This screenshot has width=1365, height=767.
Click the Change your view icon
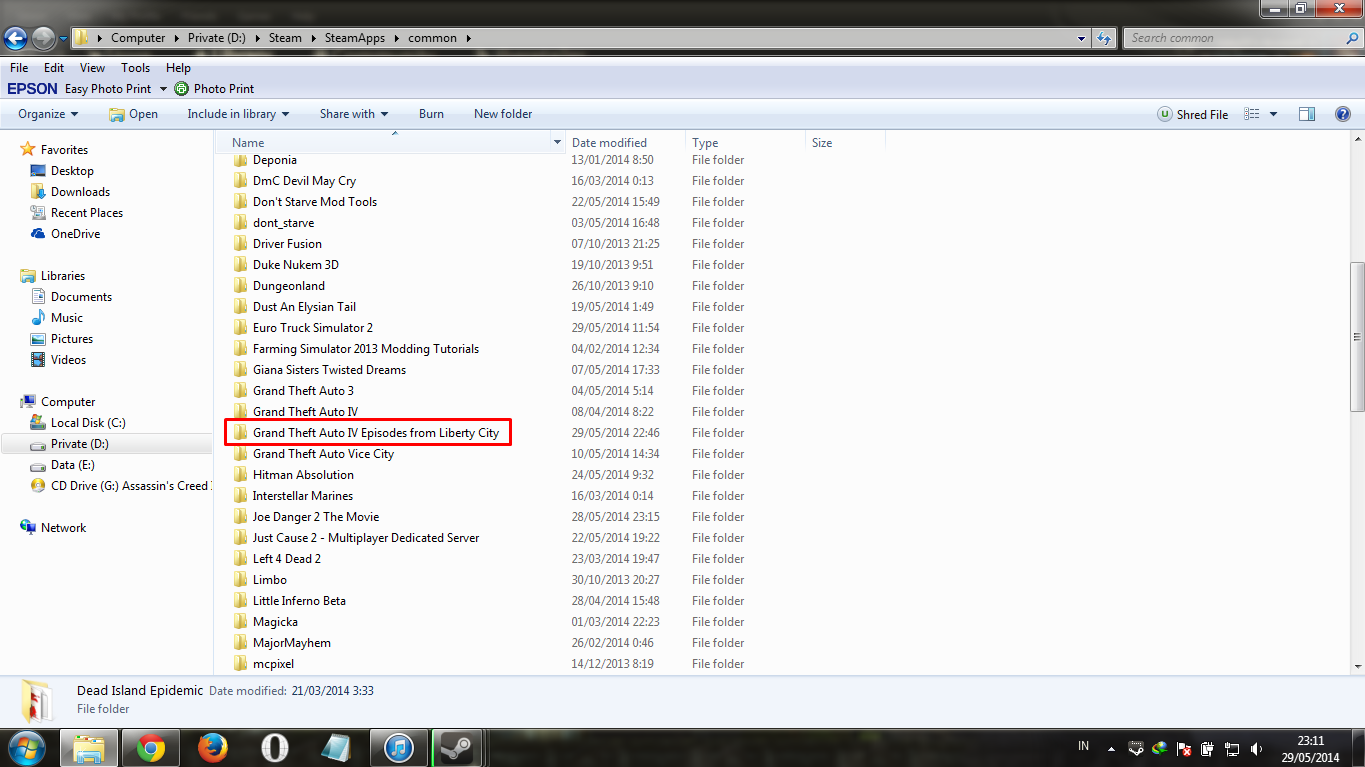1251,114
